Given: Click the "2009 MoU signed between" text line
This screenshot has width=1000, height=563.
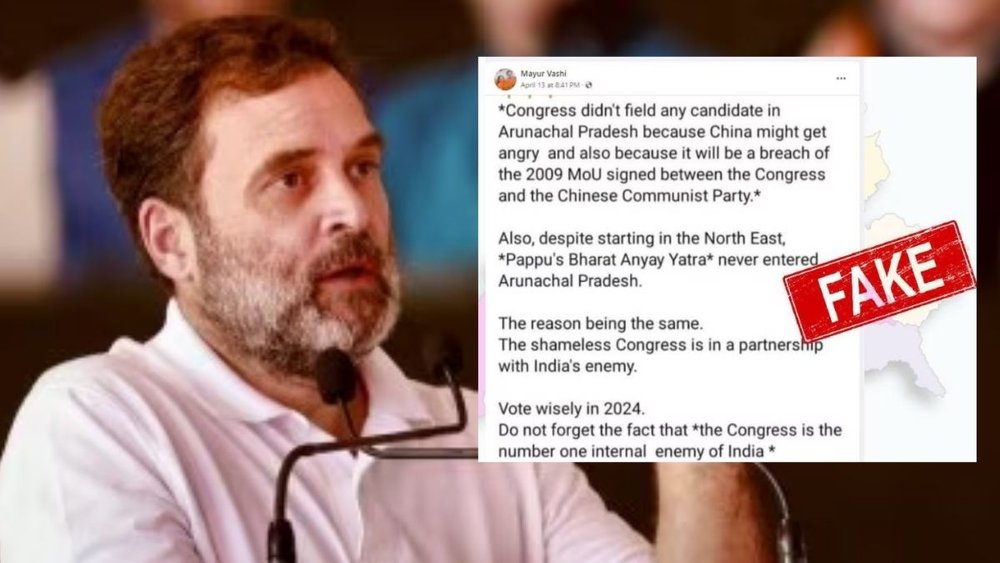Looking at the screenshot, I should pyautogui.click(x=661, y=174).
